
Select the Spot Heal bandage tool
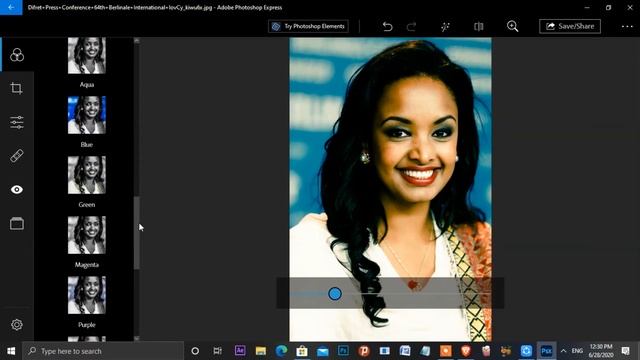(x=17, y=156)
